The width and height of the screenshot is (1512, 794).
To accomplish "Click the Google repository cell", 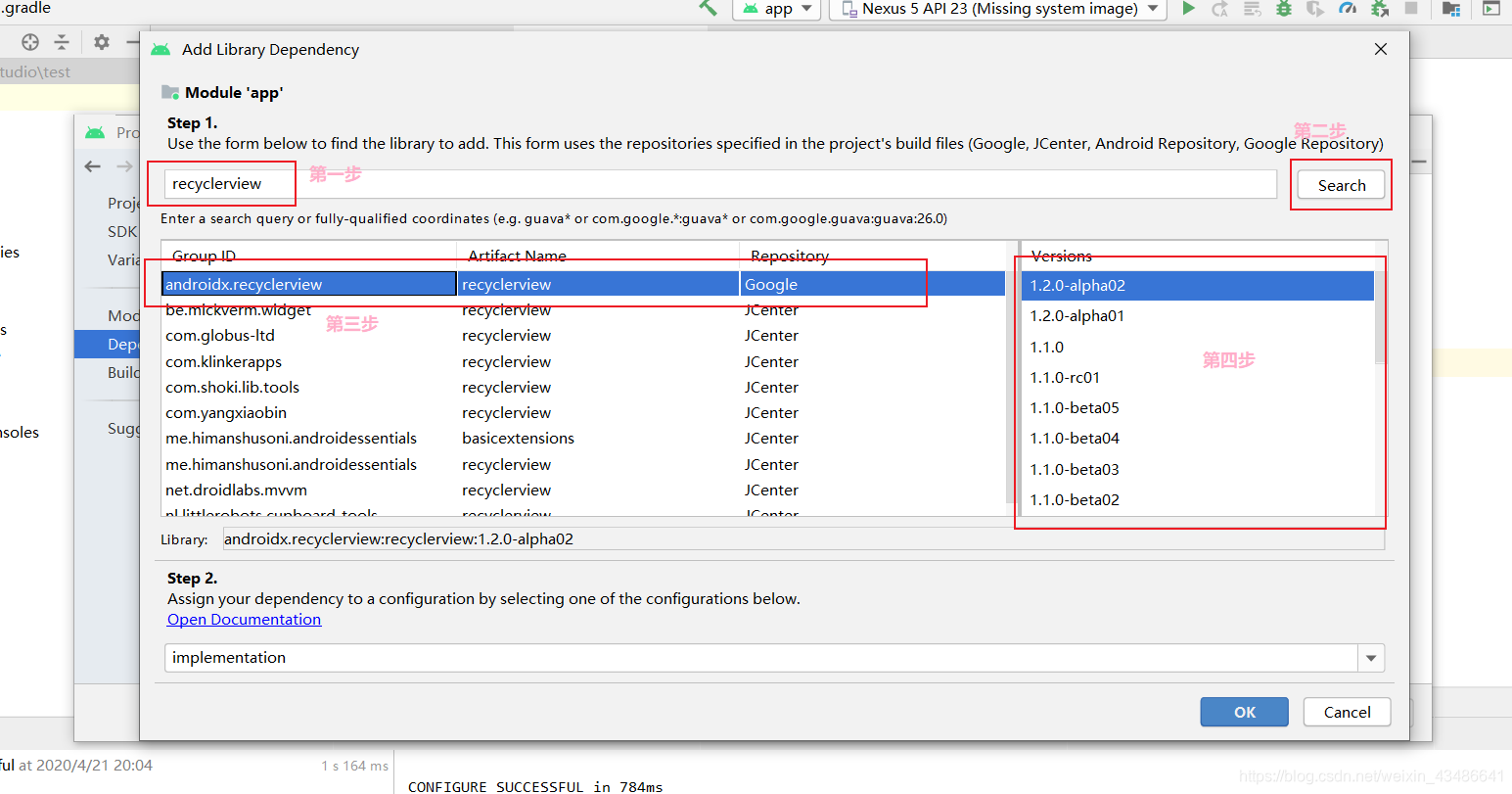I will tap(872, 284).
